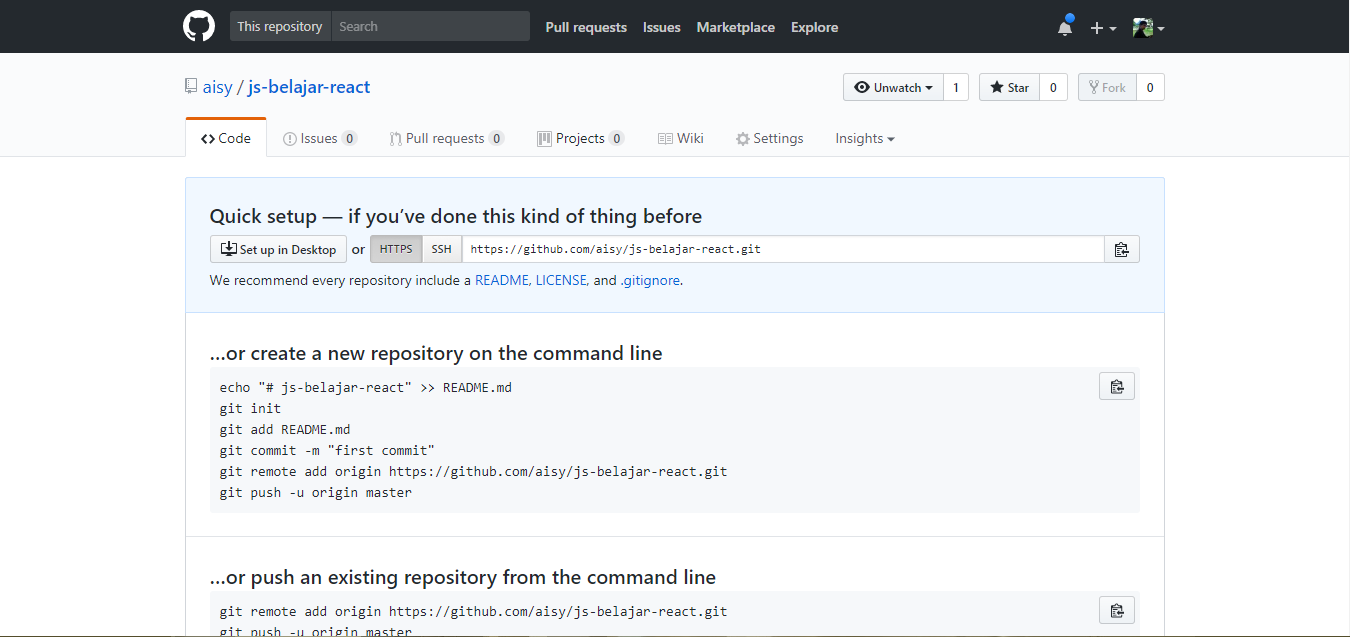The image size is (1350, 637).
Task: Open Issues in the top navigation
Action: tap(662, 28)
